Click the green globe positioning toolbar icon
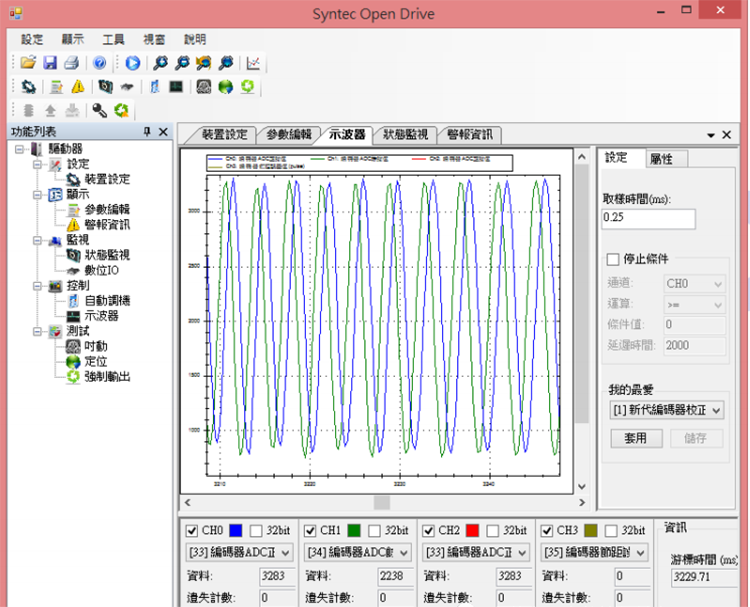 pyautogui.click(x=225, y=87)
